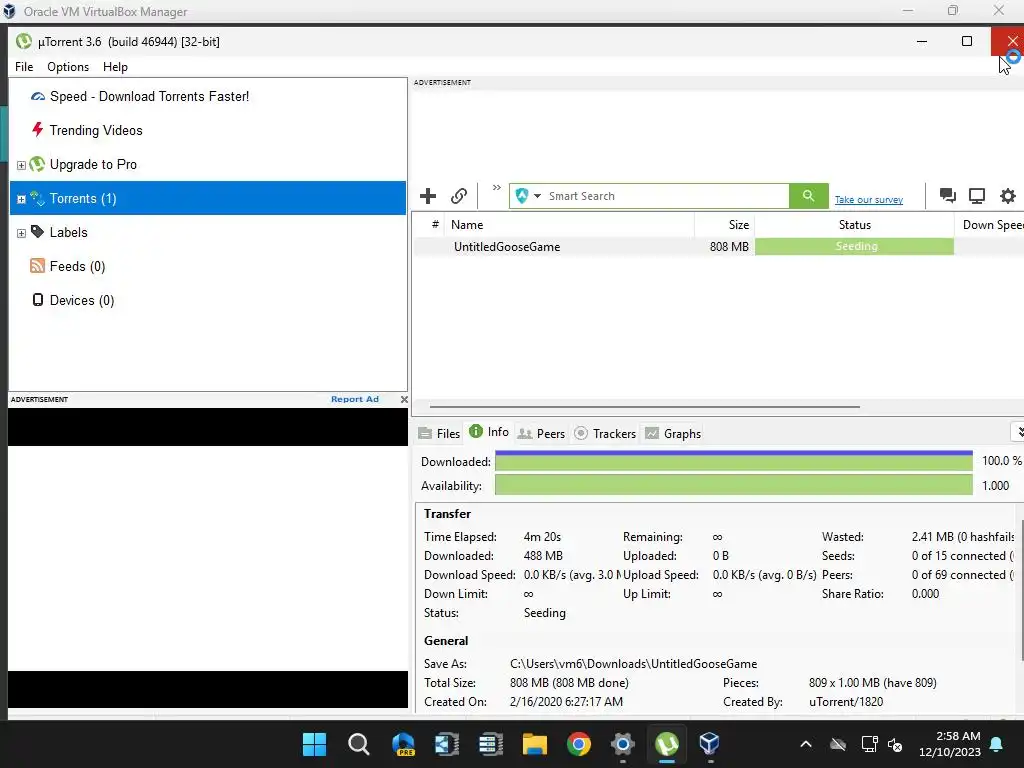
Task: Switch to the Graphs tab
Action: point(673,434)
